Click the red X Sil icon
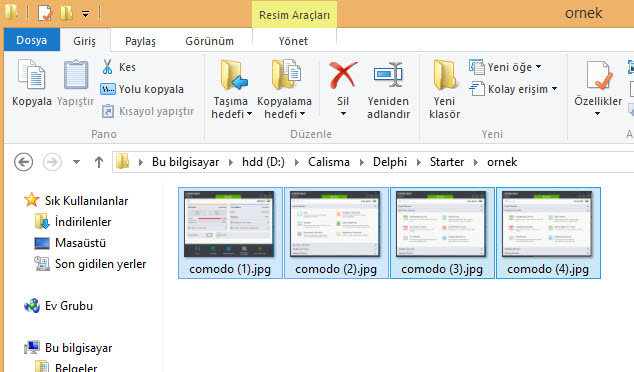This screenshot has width=634, height=372. click(343, 75)
